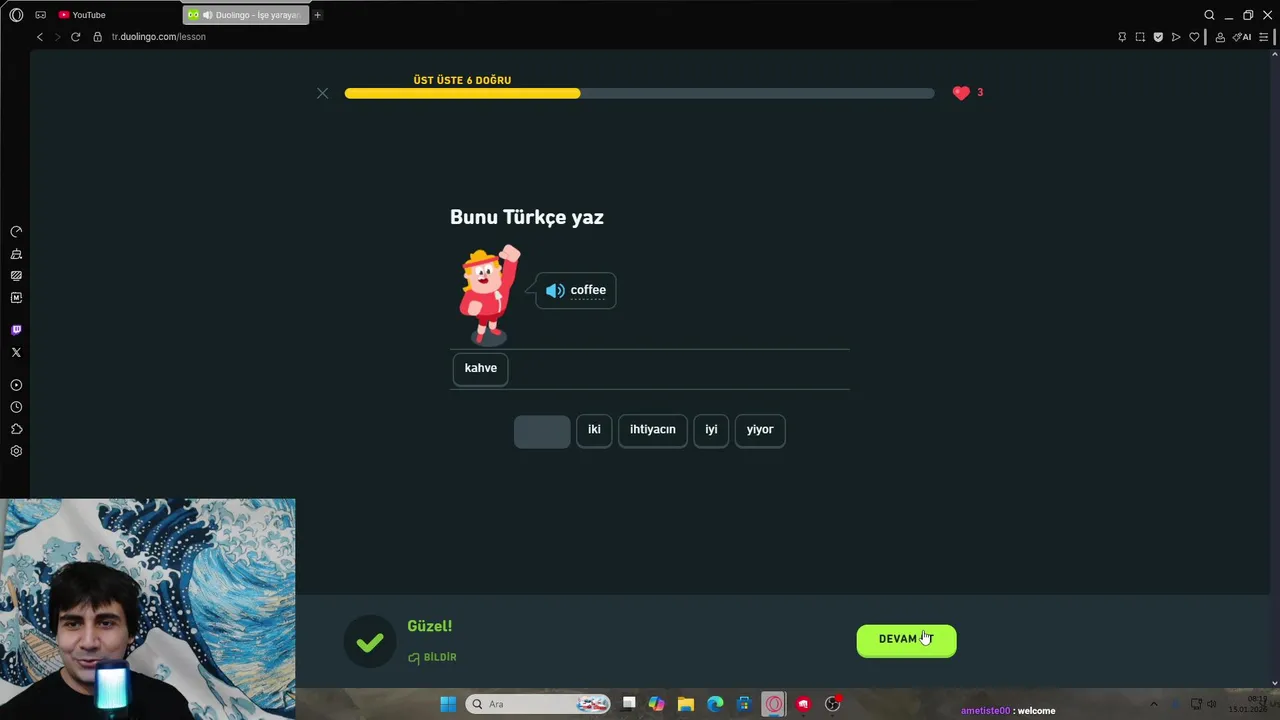Pick the word tile yiyor
Viewport: 1280px width, 720px height.
760,430
